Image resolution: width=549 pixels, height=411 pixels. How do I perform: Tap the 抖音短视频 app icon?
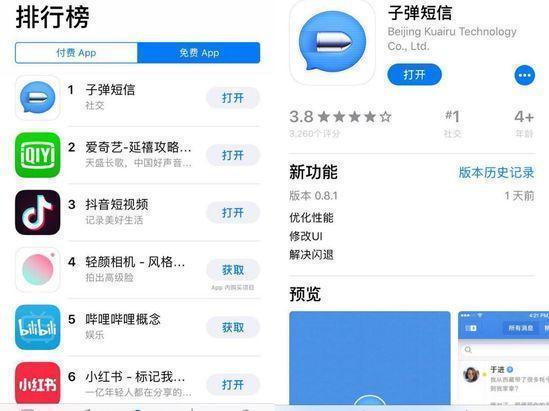tap(37, 213)
